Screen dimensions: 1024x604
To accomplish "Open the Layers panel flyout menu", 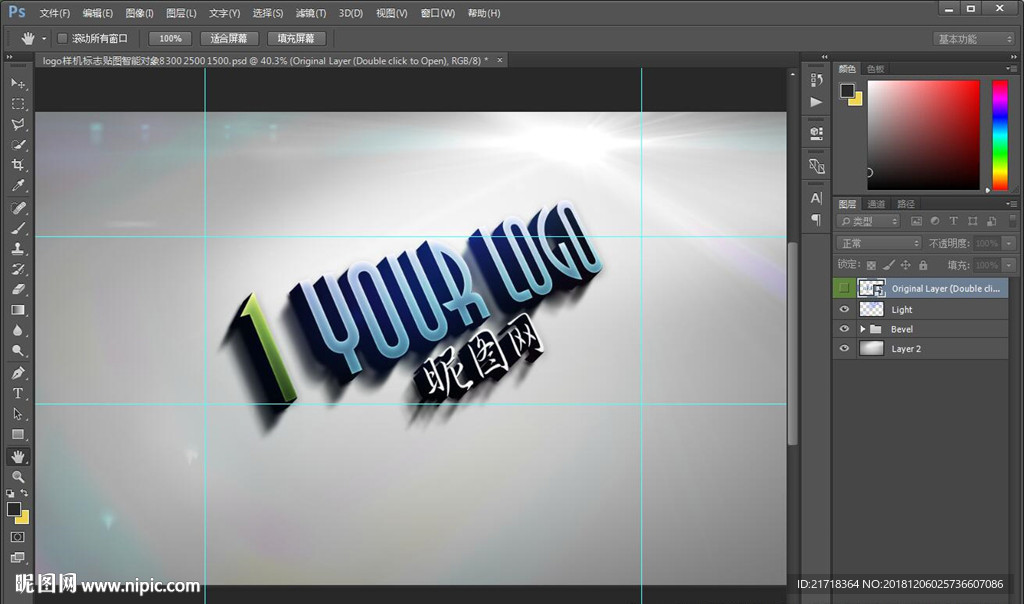I will pos(1011,204).
